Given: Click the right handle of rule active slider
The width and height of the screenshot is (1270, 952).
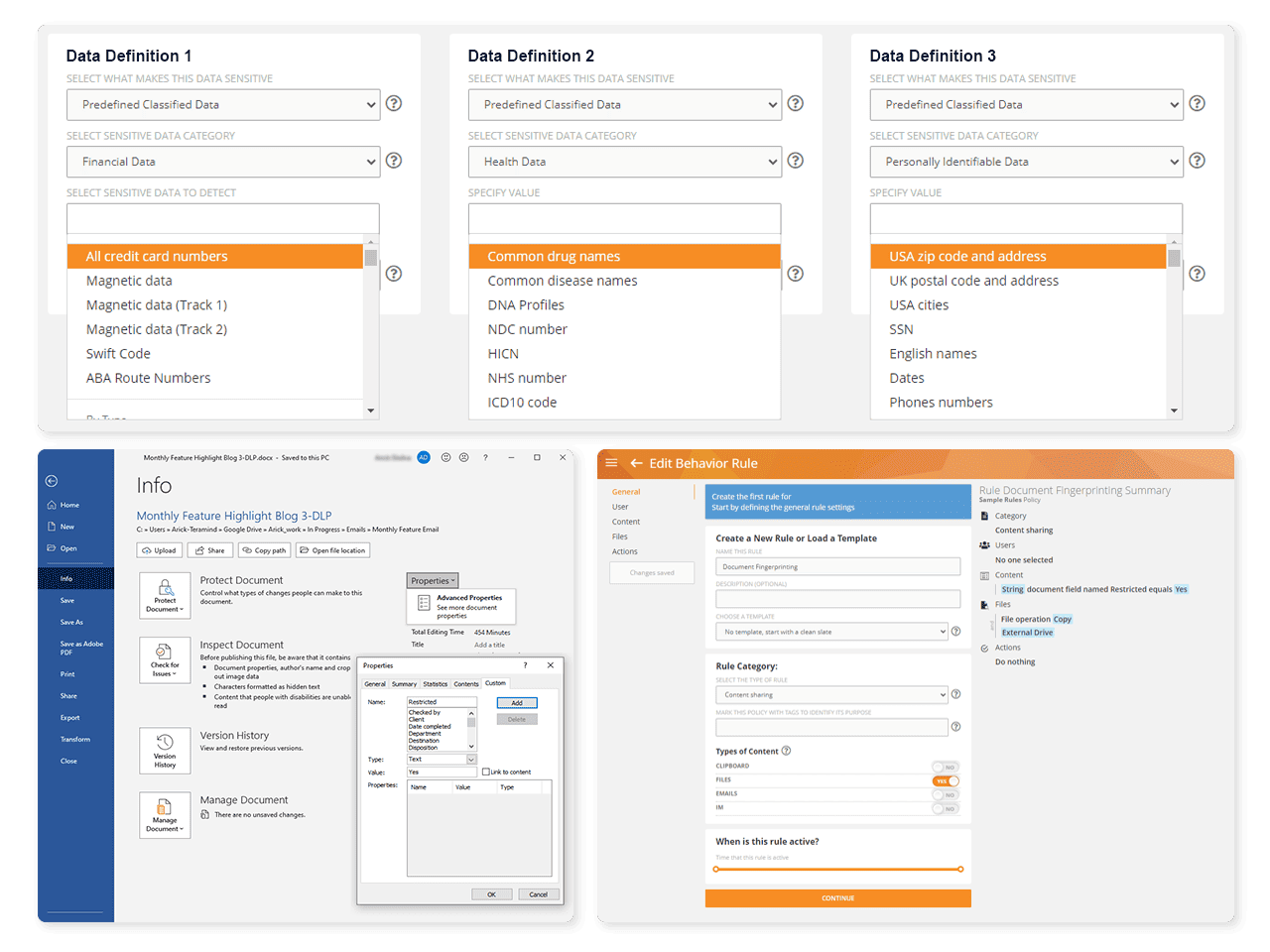Looking at the screenshot, I should [960, 870].
